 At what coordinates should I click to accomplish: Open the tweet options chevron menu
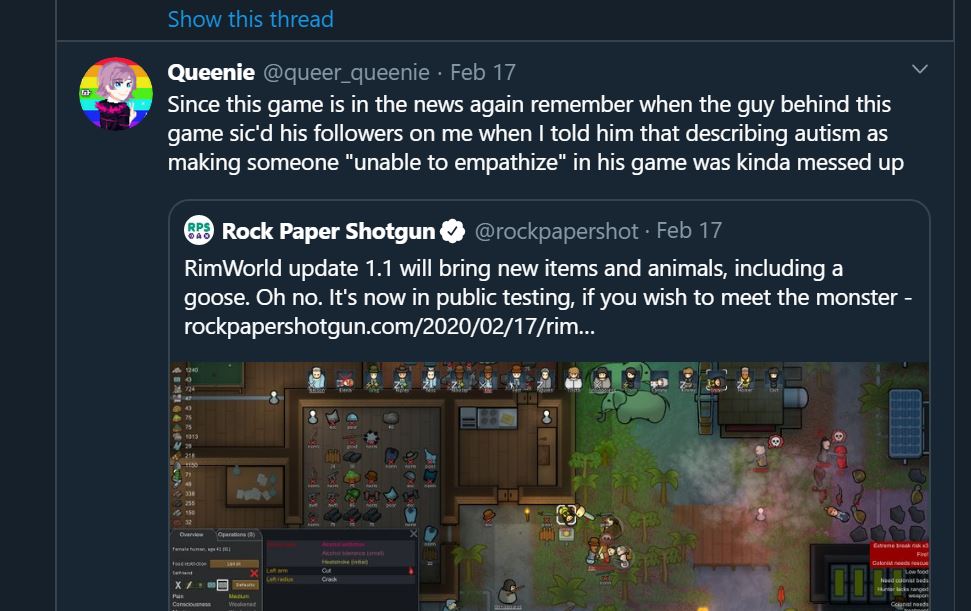[x=920, y=69]
